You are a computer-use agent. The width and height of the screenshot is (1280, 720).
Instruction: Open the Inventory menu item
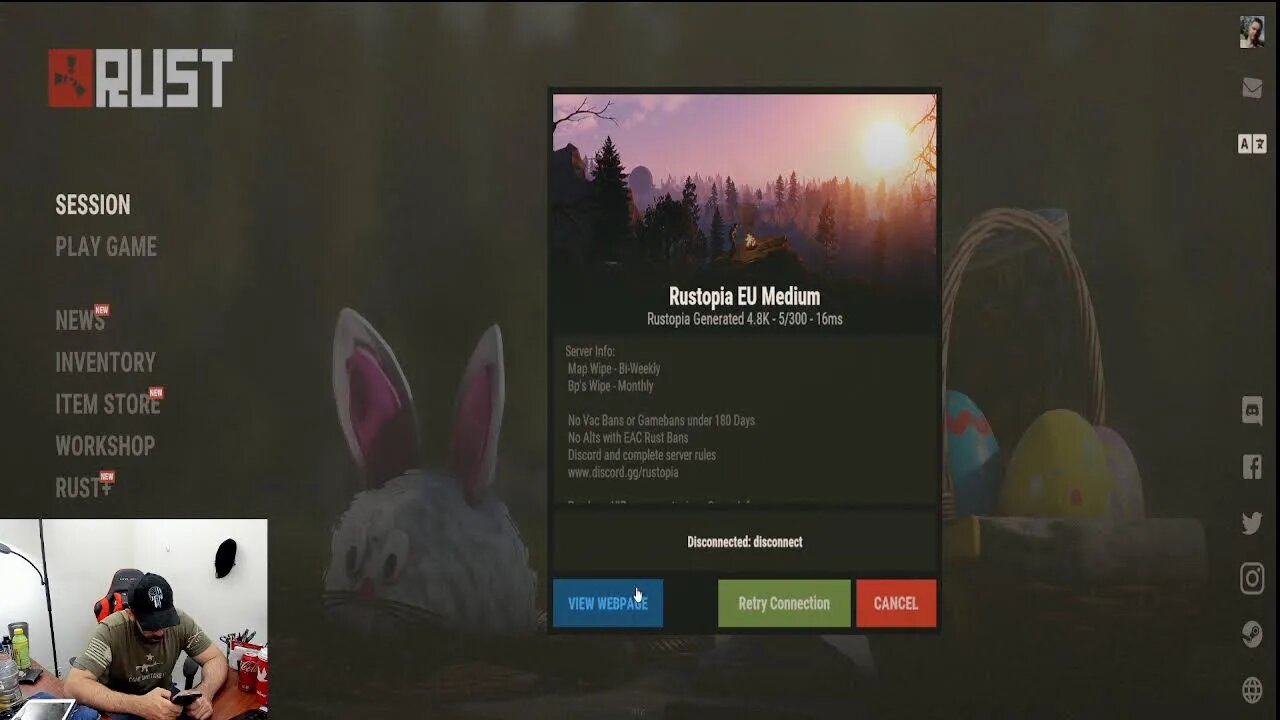point(105,362)
